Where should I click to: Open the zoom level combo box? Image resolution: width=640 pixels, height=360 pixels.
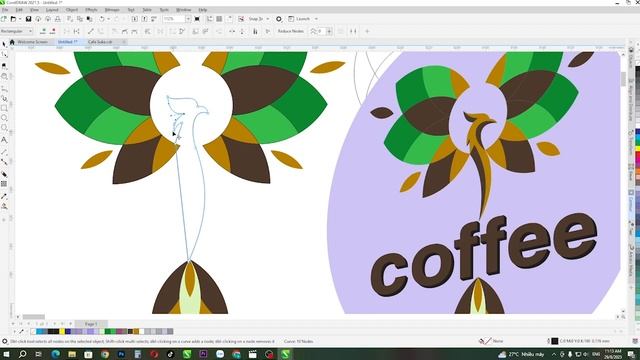tap(177, 19)
